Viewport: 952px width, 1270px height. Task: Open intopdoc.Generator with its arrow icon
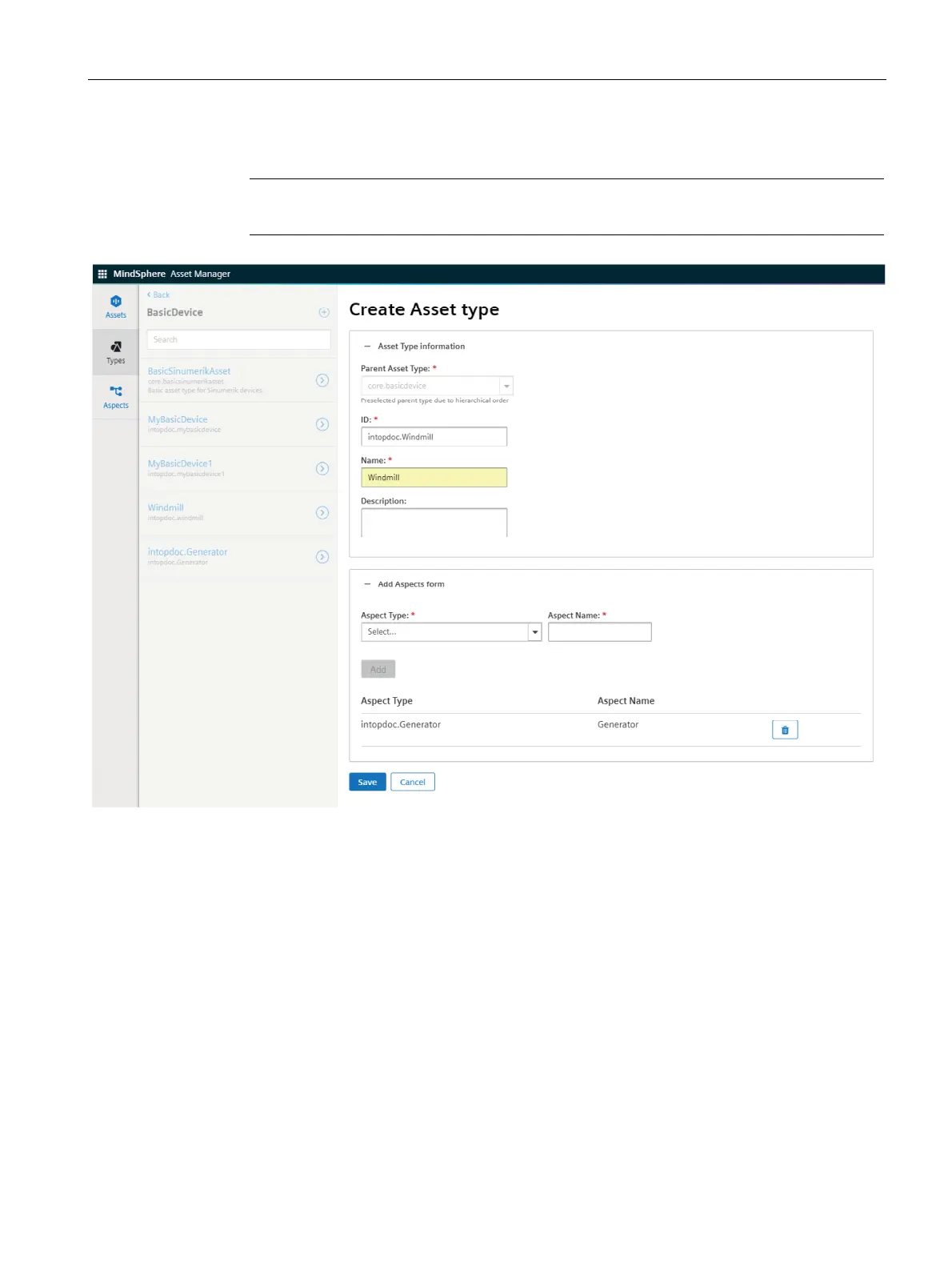click(322, 556)
